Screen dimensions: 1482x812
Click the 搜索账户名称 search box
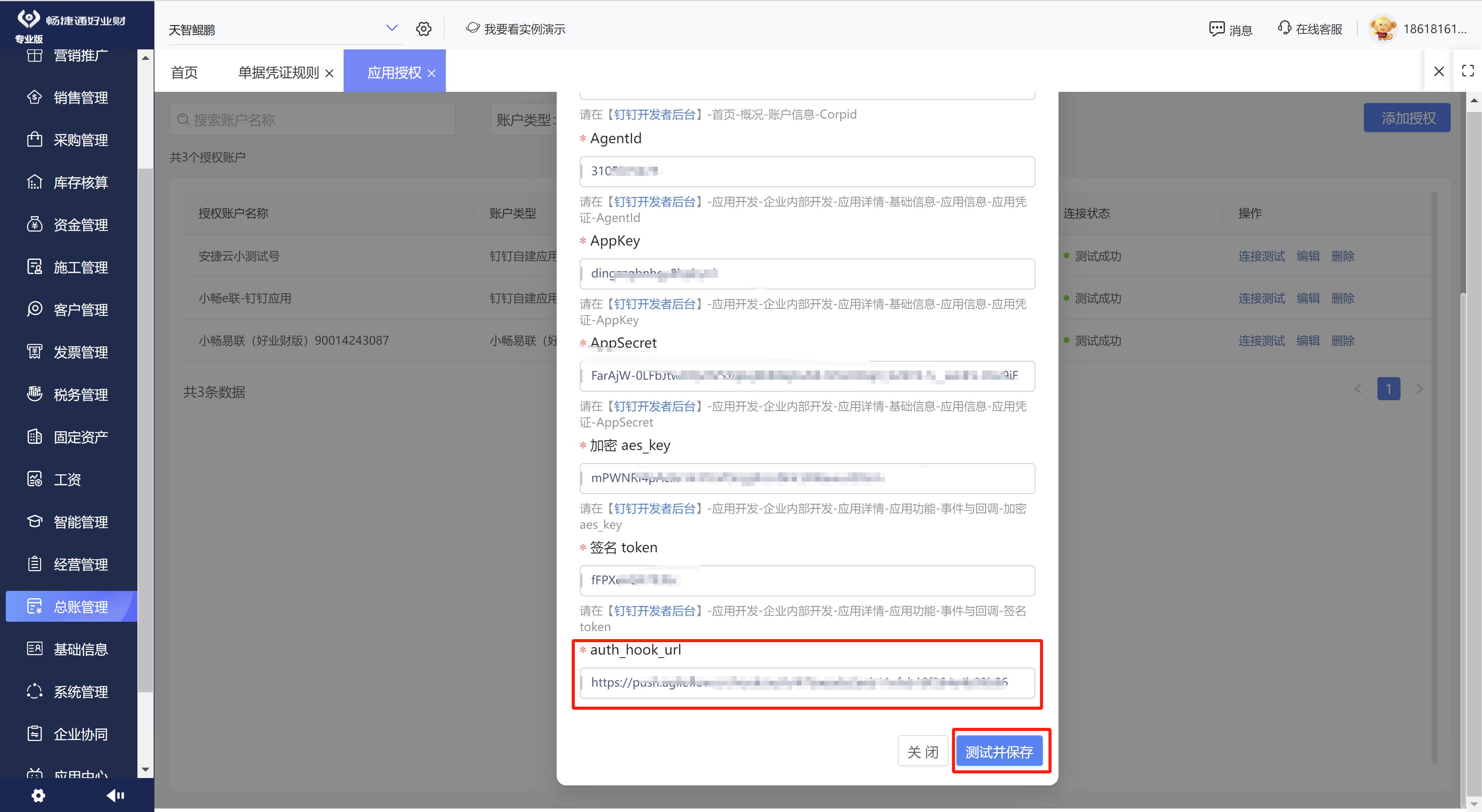click(x=312, y=120)
